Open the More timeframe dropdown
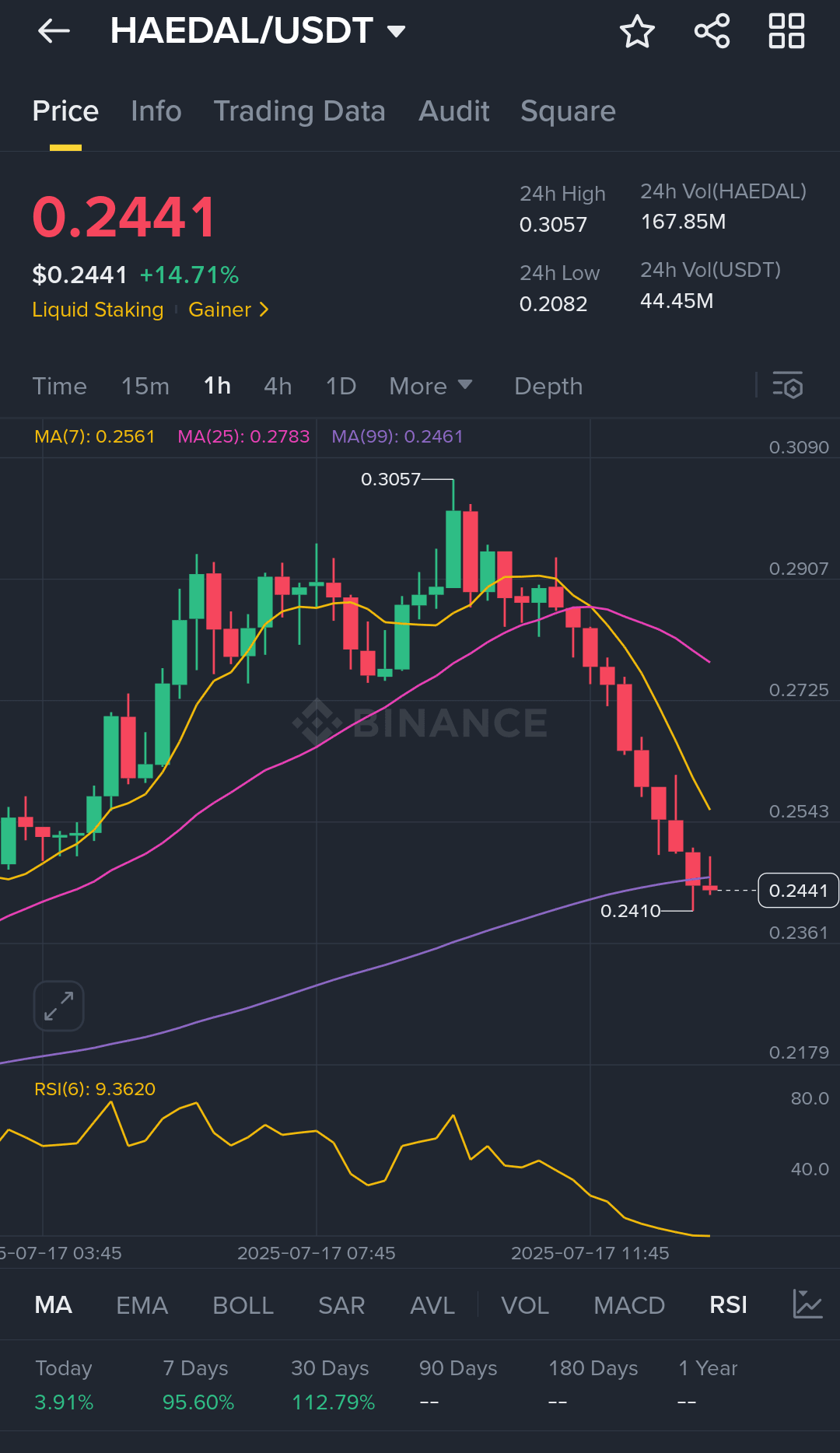840x1453 pixels. pos(431,386)
